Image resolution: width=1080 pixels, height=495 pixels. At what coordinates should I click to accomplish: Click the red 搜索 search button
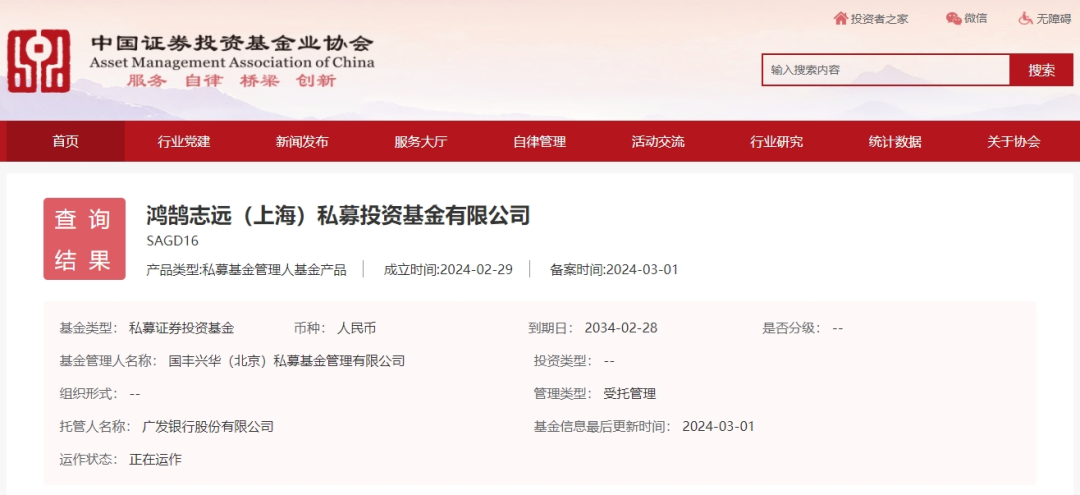click(x=1041, y=70)
